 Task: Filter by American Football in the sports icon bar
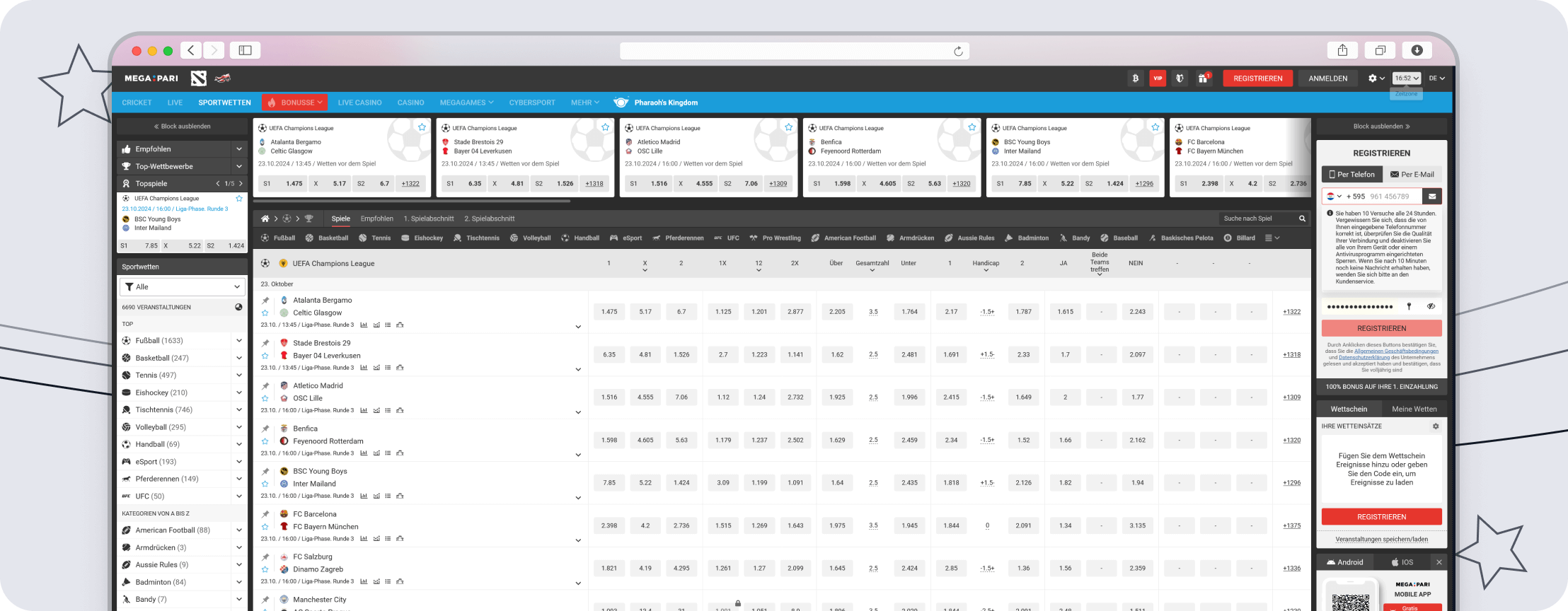tap(843, 238)
